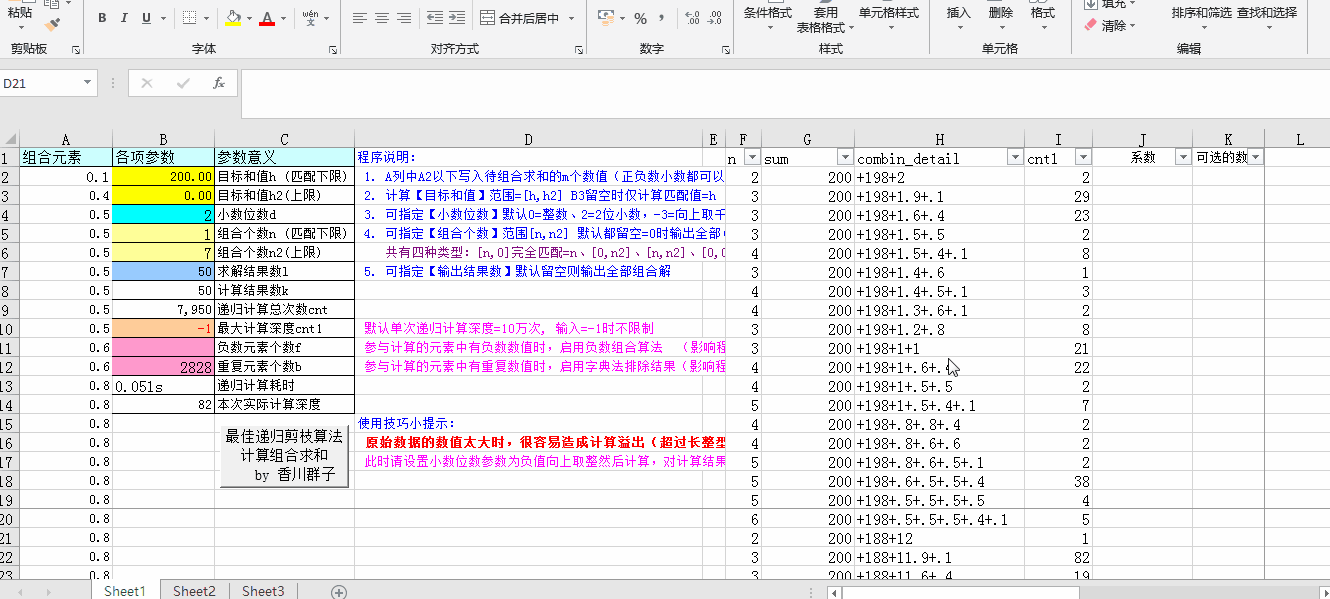Open the borders dropdown arrow
Image resolution: width=1330 pixels, height=599 pixels.
[x=206, y=18]
